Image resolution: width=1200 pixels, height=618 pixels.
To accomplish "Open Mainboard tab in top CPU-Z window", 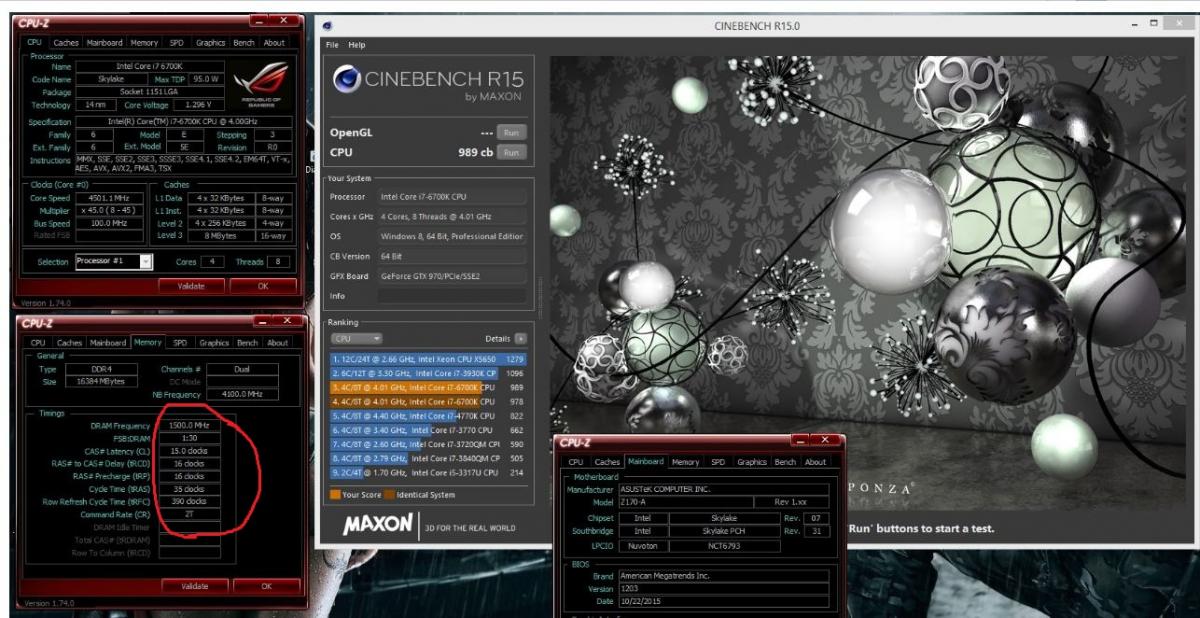I will [x=104, y=43].
